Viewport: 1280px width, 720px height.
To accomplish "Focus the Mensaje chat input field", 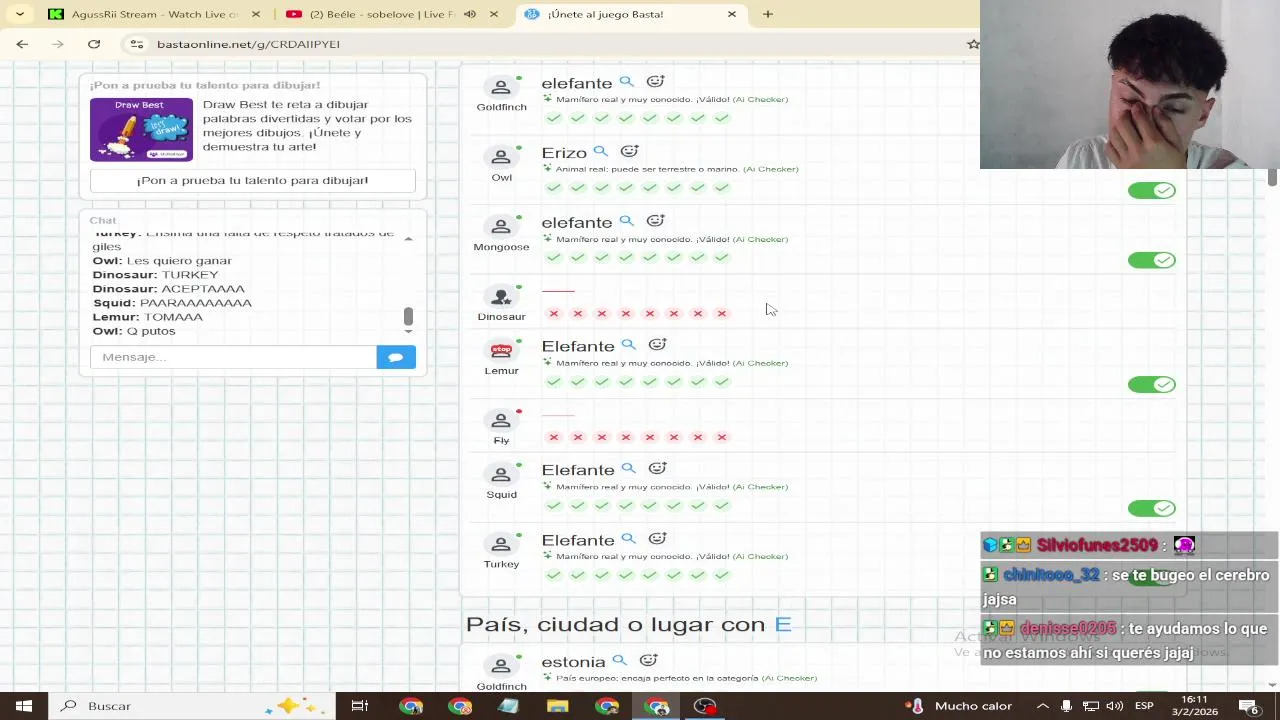I will click(233, 357).
